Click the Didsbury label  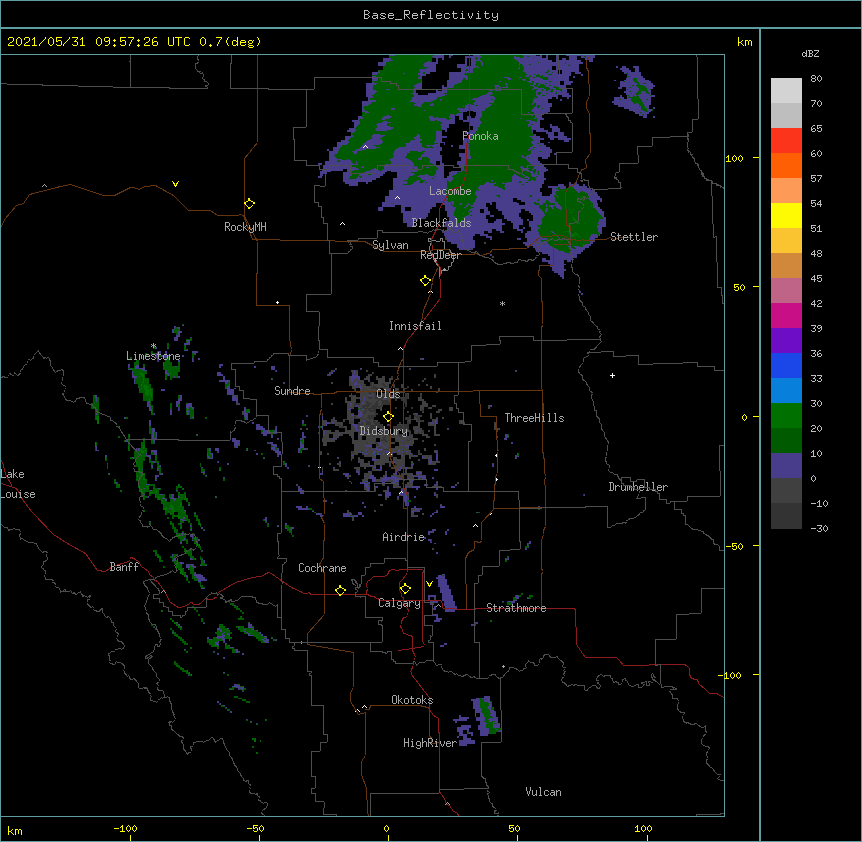pos(384,431)
